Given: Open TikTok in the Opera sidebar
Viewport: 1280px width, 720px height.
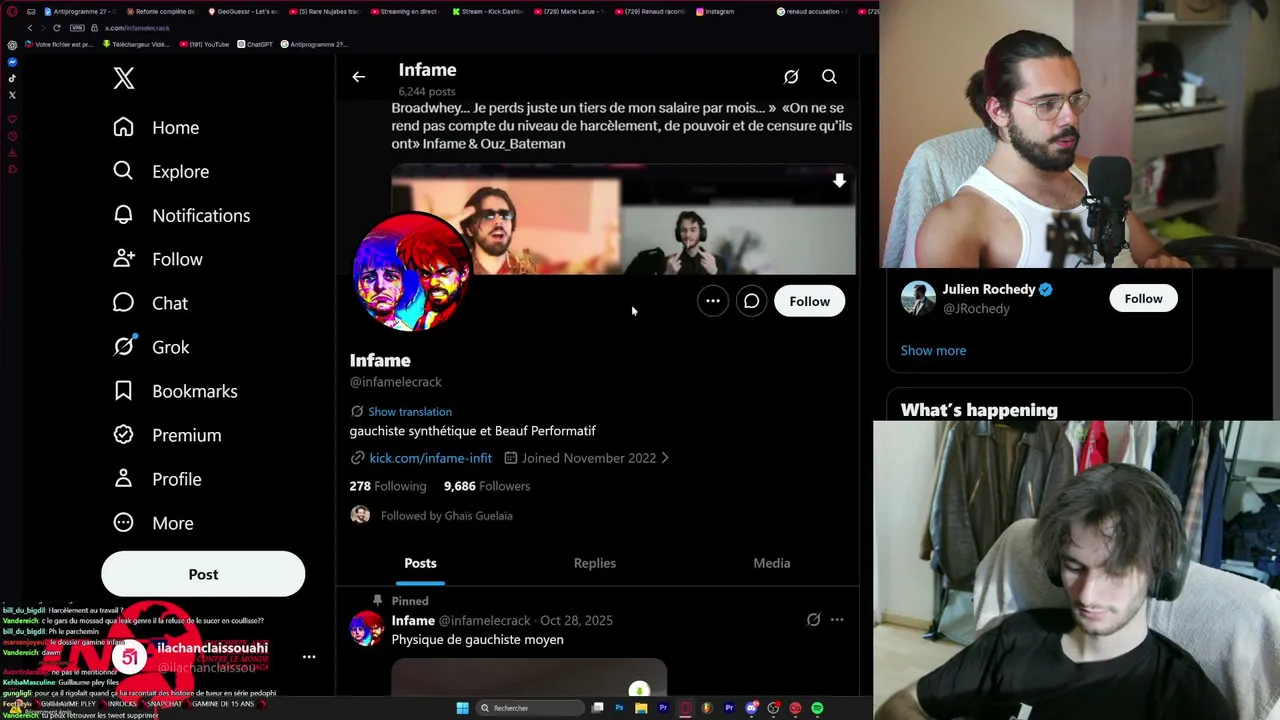Looking at the screenshot, I should [12, 78].
